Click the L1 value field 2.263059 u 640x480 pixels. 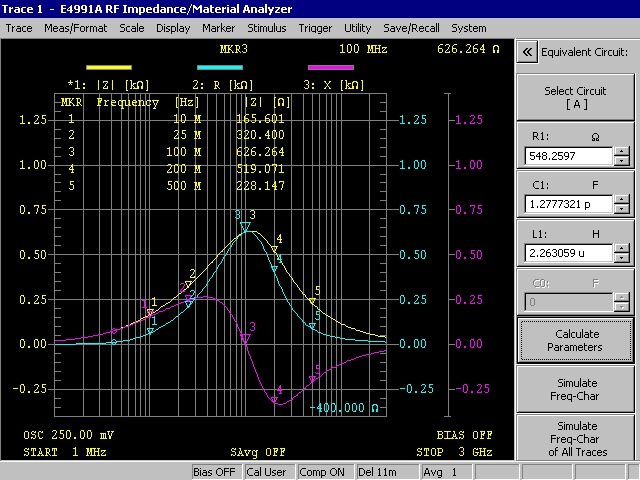[x=568, y=253]
